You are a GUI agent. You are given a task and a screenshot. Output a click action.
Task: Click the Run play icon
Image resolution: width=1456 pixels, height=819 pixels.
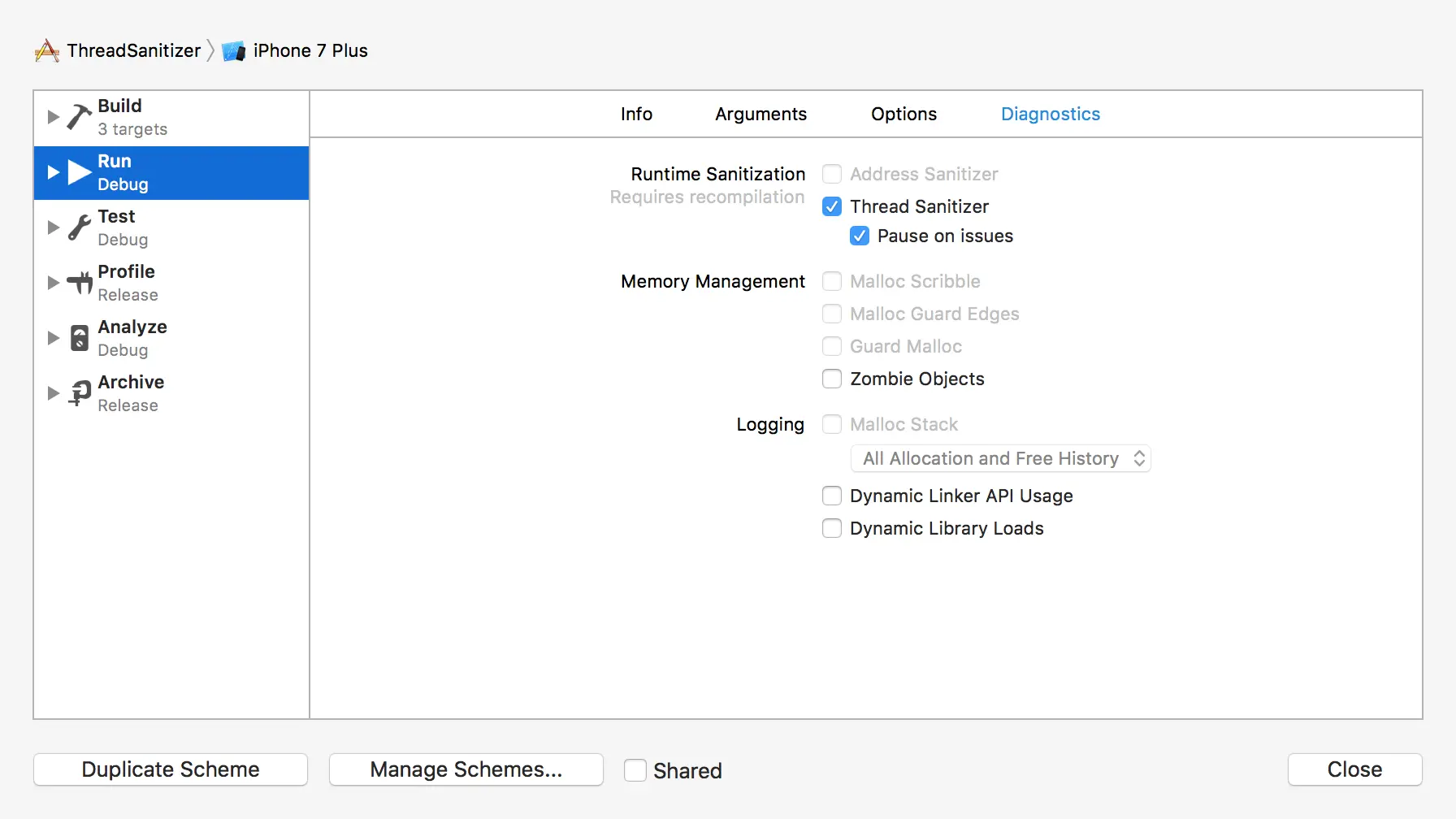(79, 172)
